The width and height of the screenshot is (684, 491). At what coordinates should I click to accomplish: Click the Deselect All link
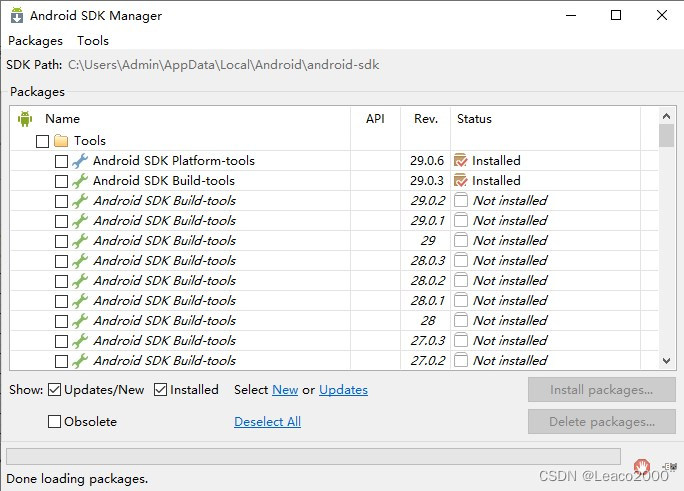pyautogui.click(x=267, y=422)
